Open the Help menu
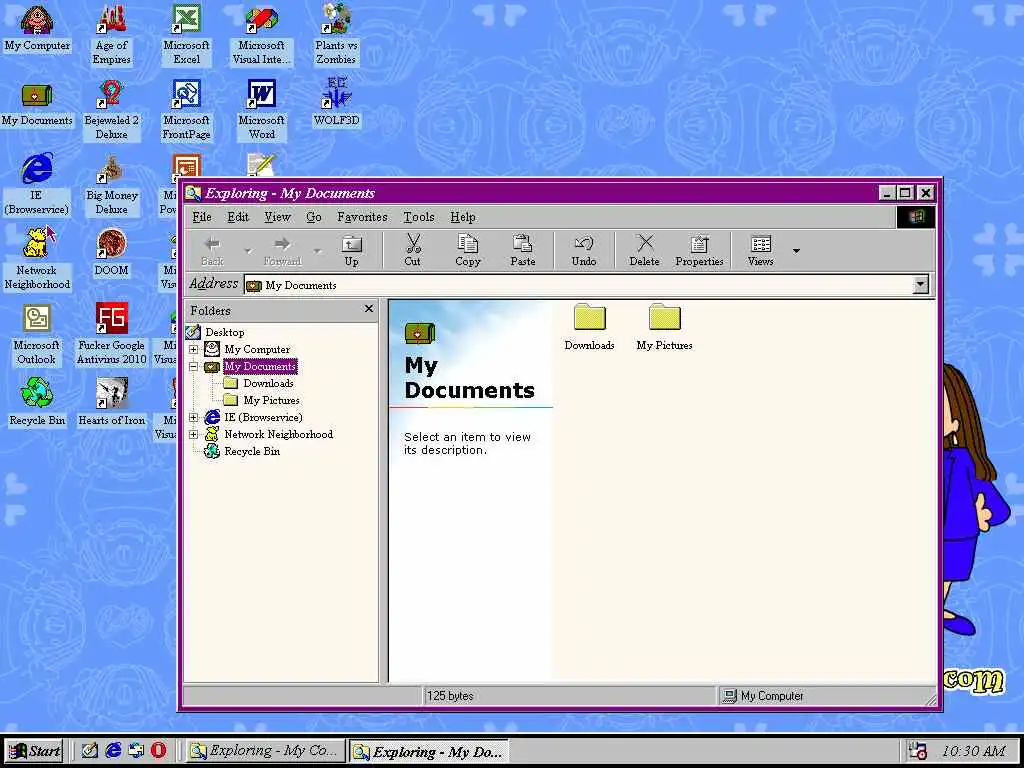 point(462,217)
